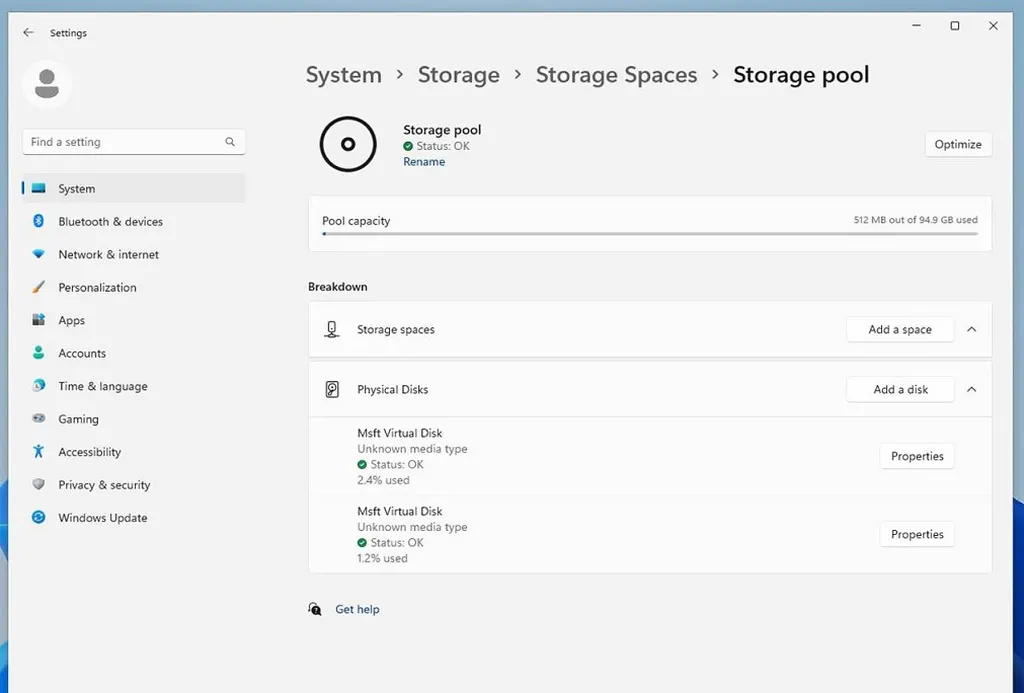Click the Accessibility icon in sidebar
Screen dimensions: 1024x693
coord(38,452)
